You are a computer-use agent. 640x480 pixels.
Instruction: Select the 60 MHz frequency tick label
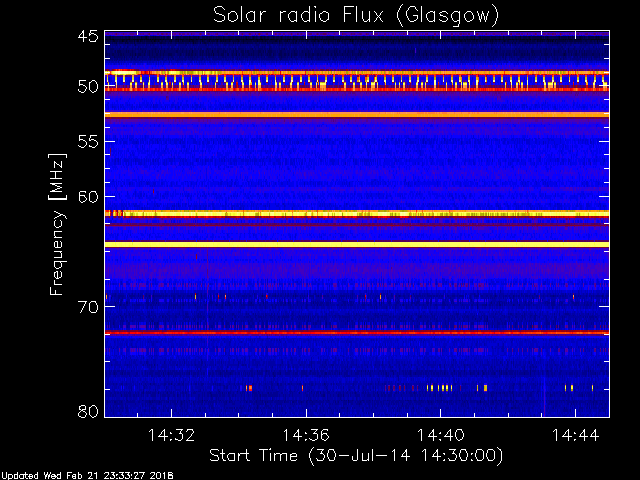click(87, 196)
